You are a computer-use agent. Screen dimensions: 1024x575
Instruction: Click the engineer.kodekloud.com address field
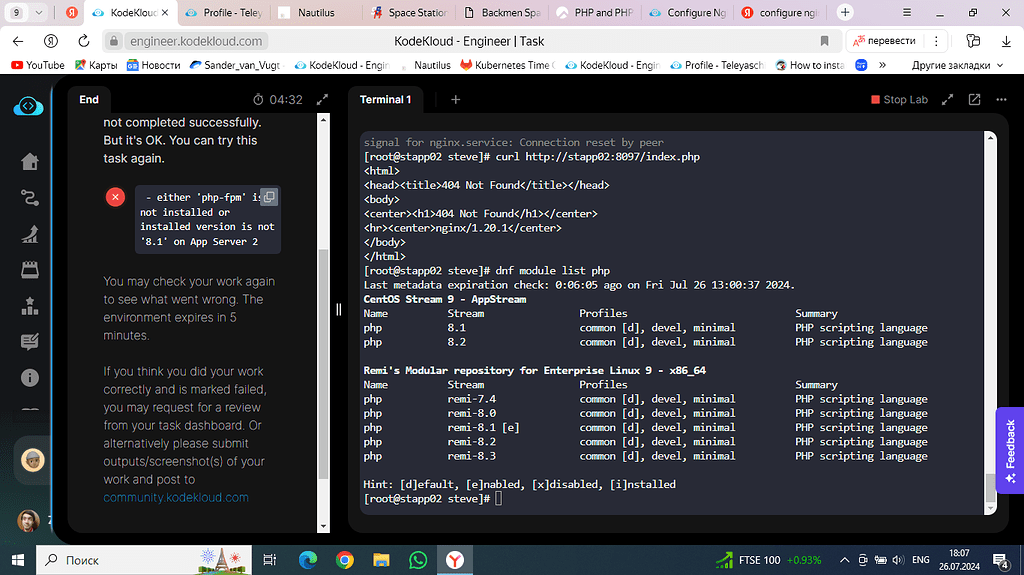196,41
